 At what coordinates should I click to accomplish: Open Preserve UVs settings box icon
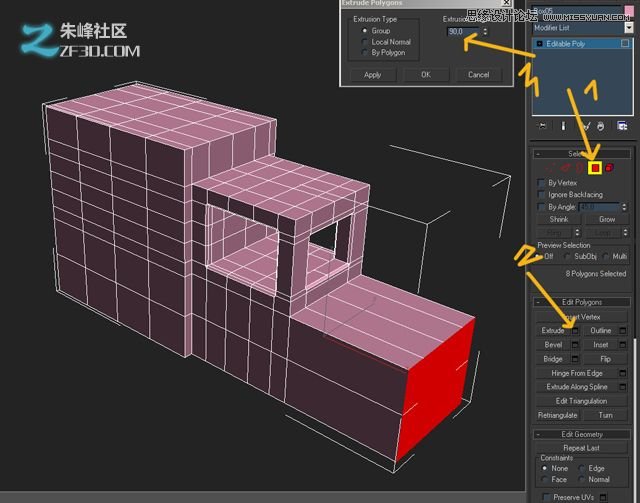[604, 497]
